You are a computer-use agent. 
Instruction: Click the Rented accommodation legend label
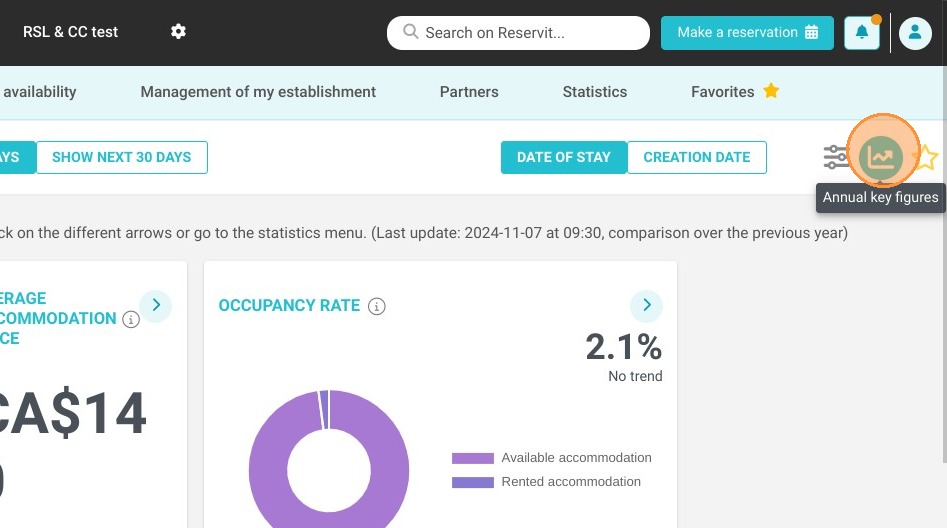[x=571, y=482]
